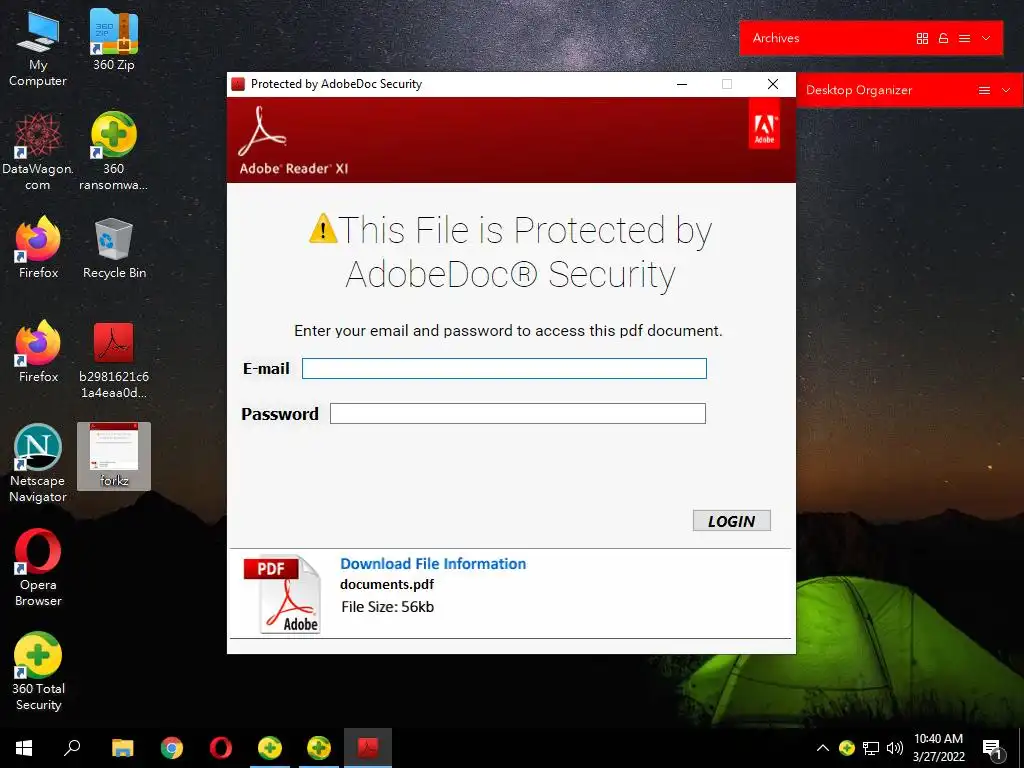
Task: Switch to second 360 Security taskbar app
Action: tap(319, 748)
